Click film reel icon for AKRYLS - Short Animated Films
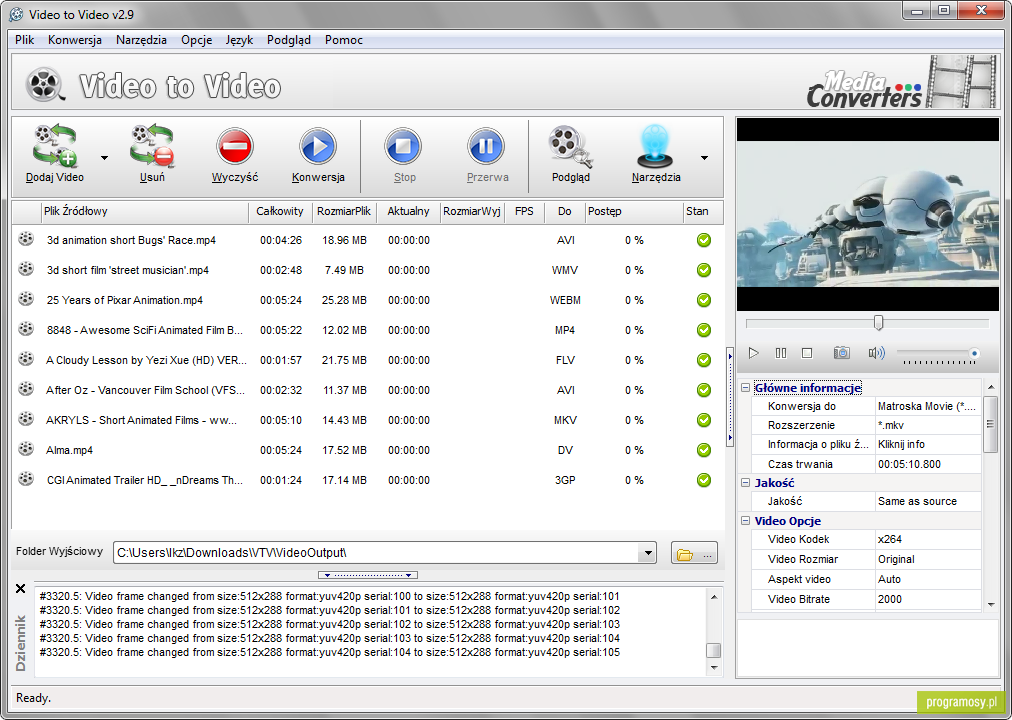Screen dimensions: 1012x720 click(x=26, y=419)
